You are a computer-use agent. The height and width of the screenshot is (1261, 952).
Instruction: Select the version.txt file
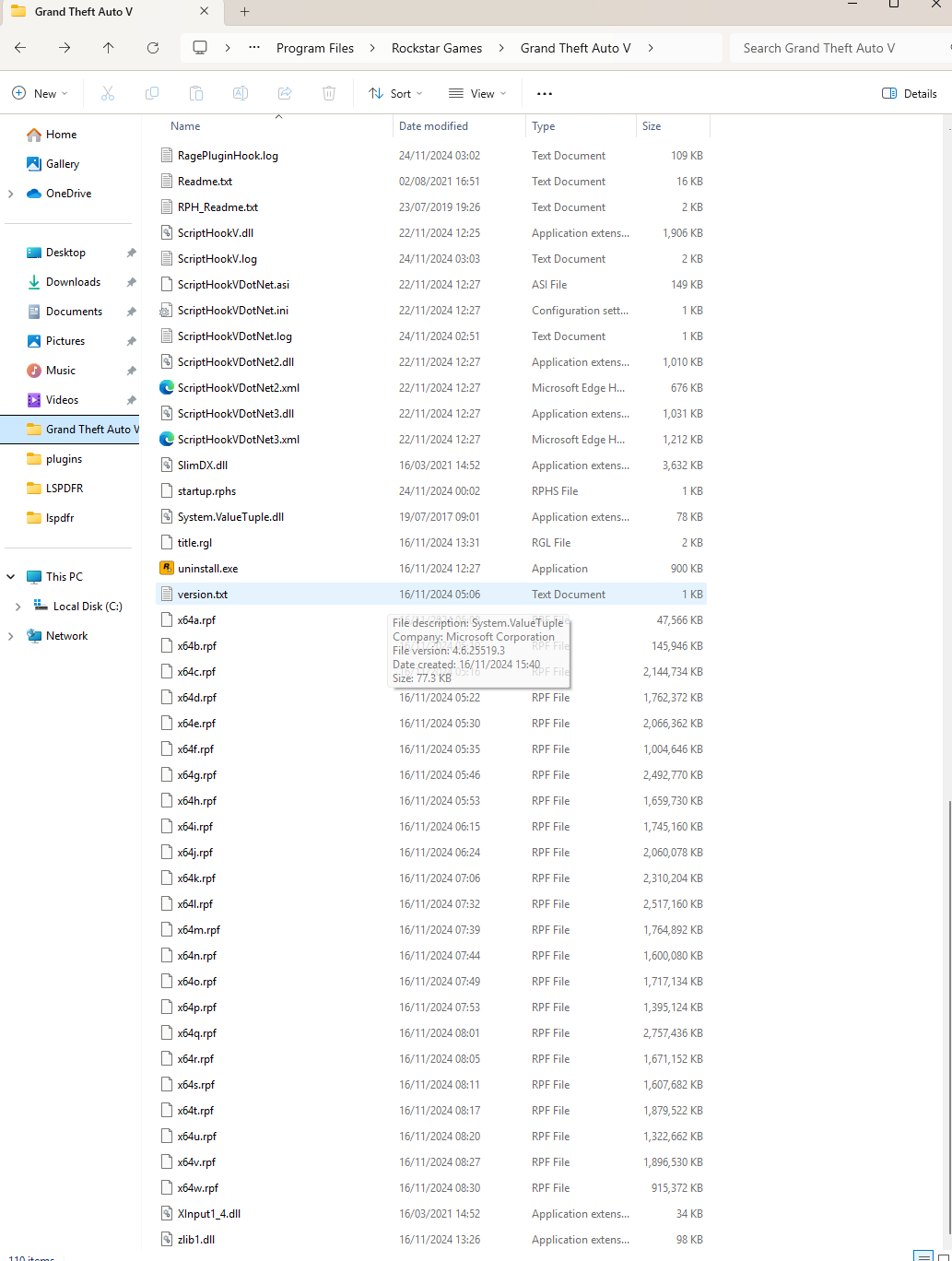click(431, 595)
